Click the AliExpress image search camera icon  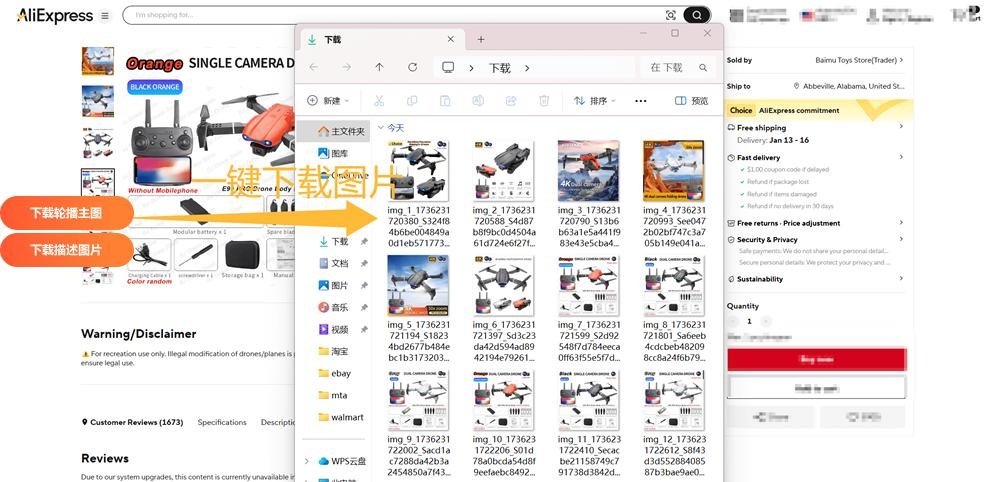click(670, 15)
